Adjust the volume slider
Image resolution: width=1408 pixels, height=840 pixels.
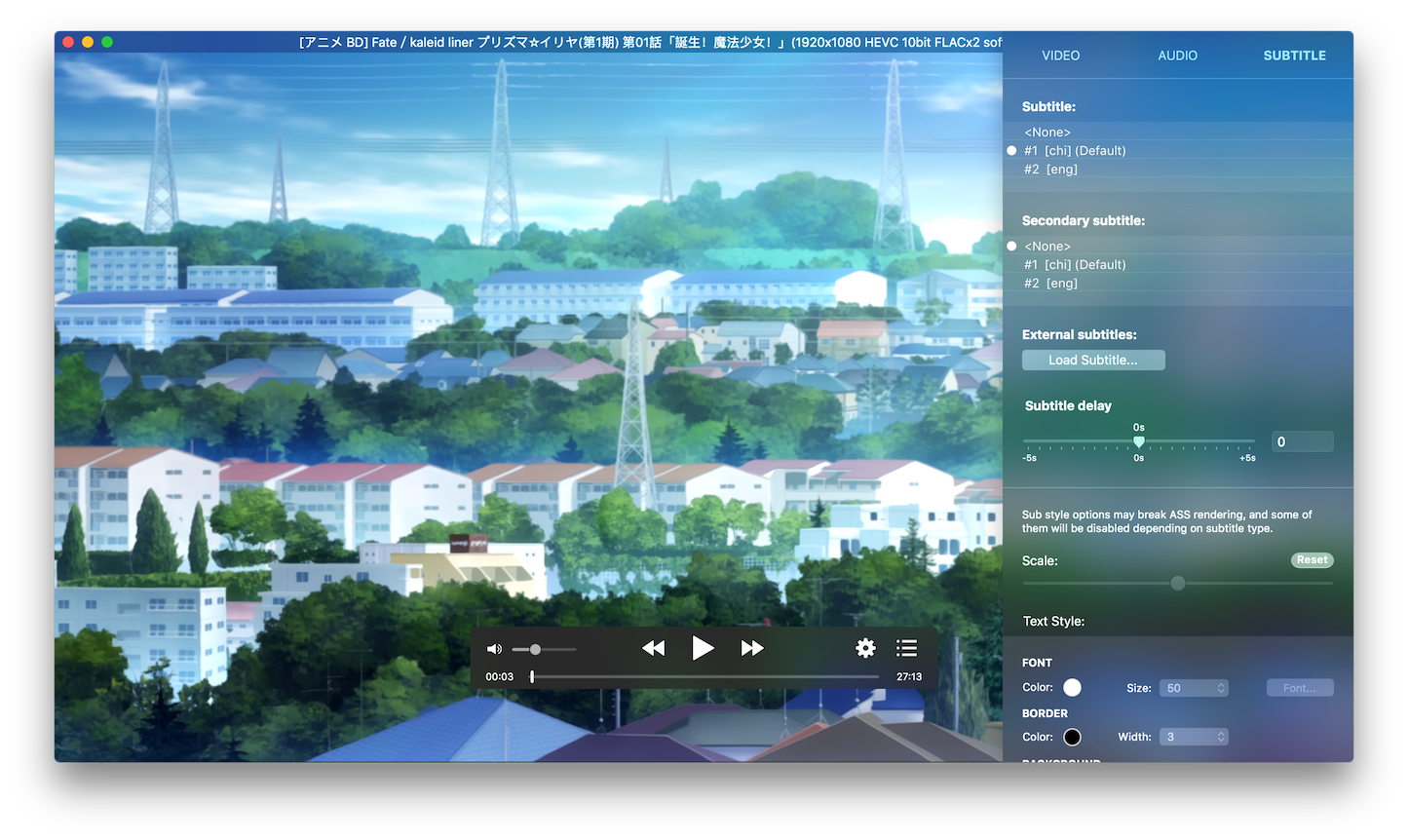point(544,649)
